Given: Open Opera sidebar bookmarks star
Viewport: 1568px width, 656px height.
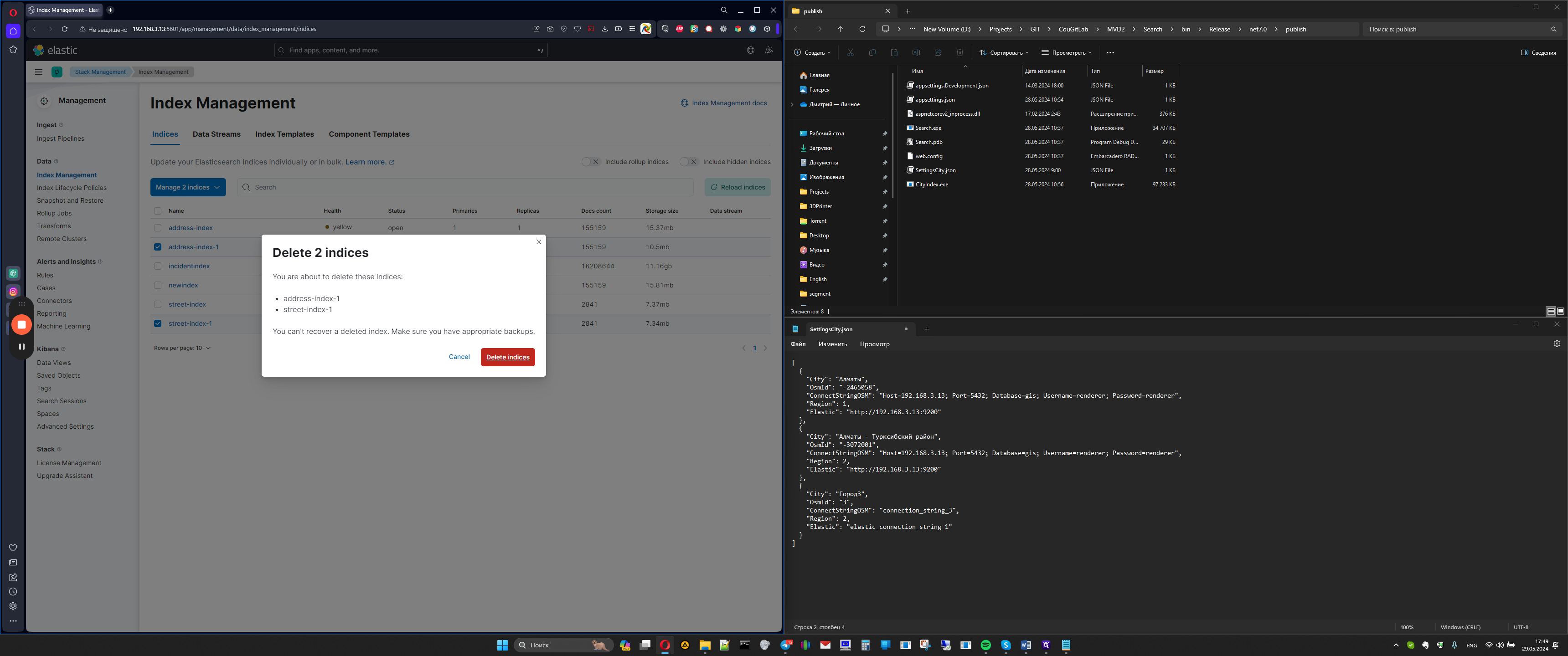Looking at the screenshot, I should (x=13, y=50).
